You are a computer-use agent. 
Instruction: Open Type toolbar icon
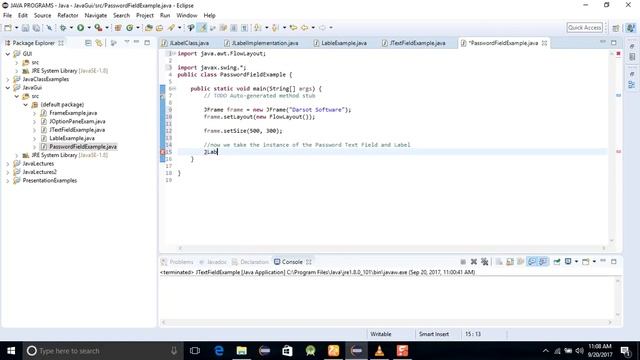pos(149,28)
